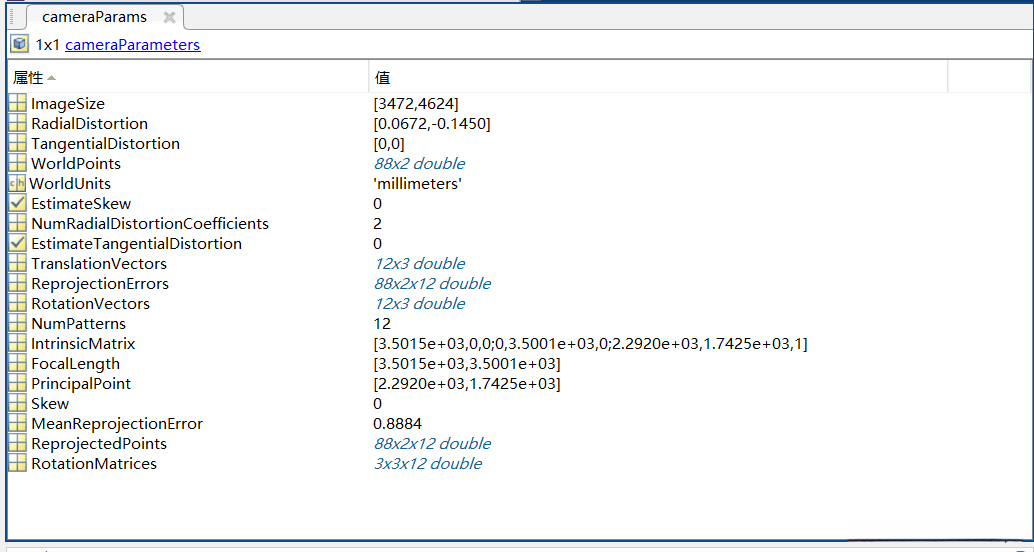Open the TranslationVectors 12x3 double value
The width and height of the screenshot is (1034, 552).
[418, 264]
